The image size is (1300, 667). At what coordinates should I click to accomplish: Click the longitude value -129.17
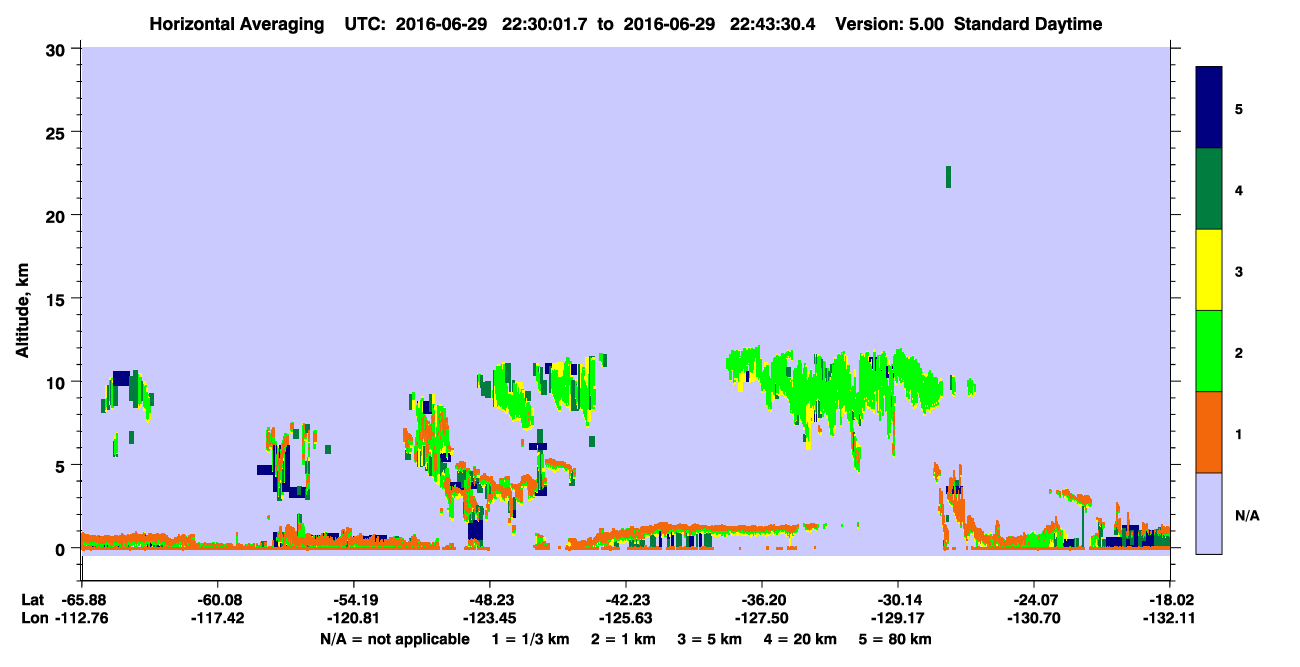pos(898,619)
